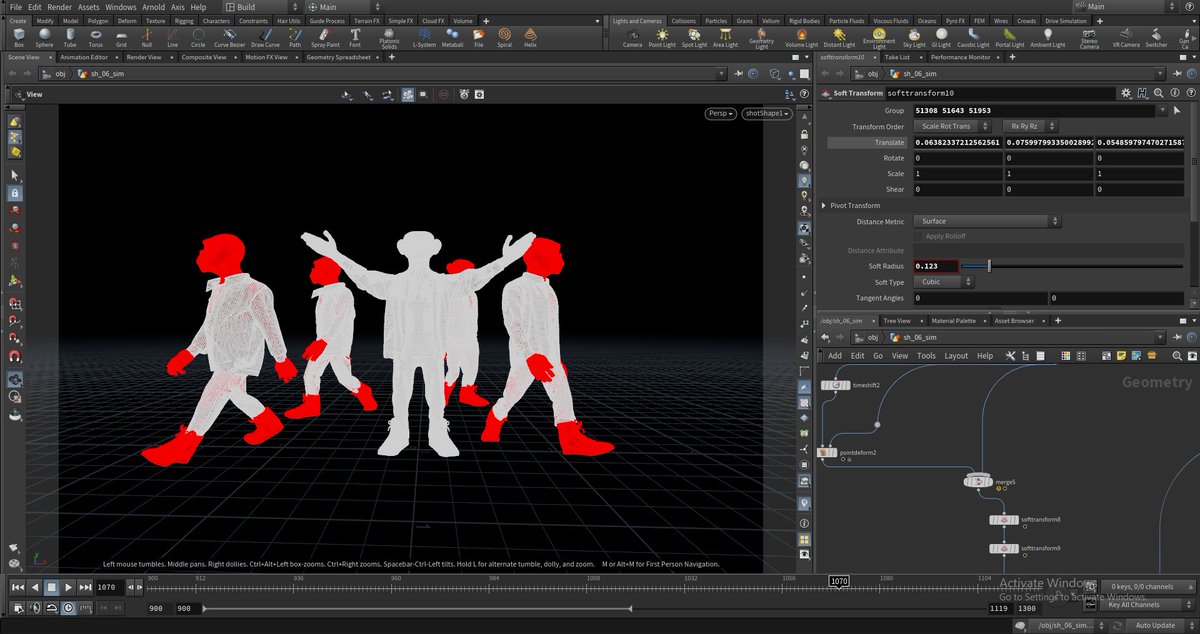Open the Distance Metric Surface dropdown
The height and width of the screenshot is (634, 1200).
click(x=986, y=221)
